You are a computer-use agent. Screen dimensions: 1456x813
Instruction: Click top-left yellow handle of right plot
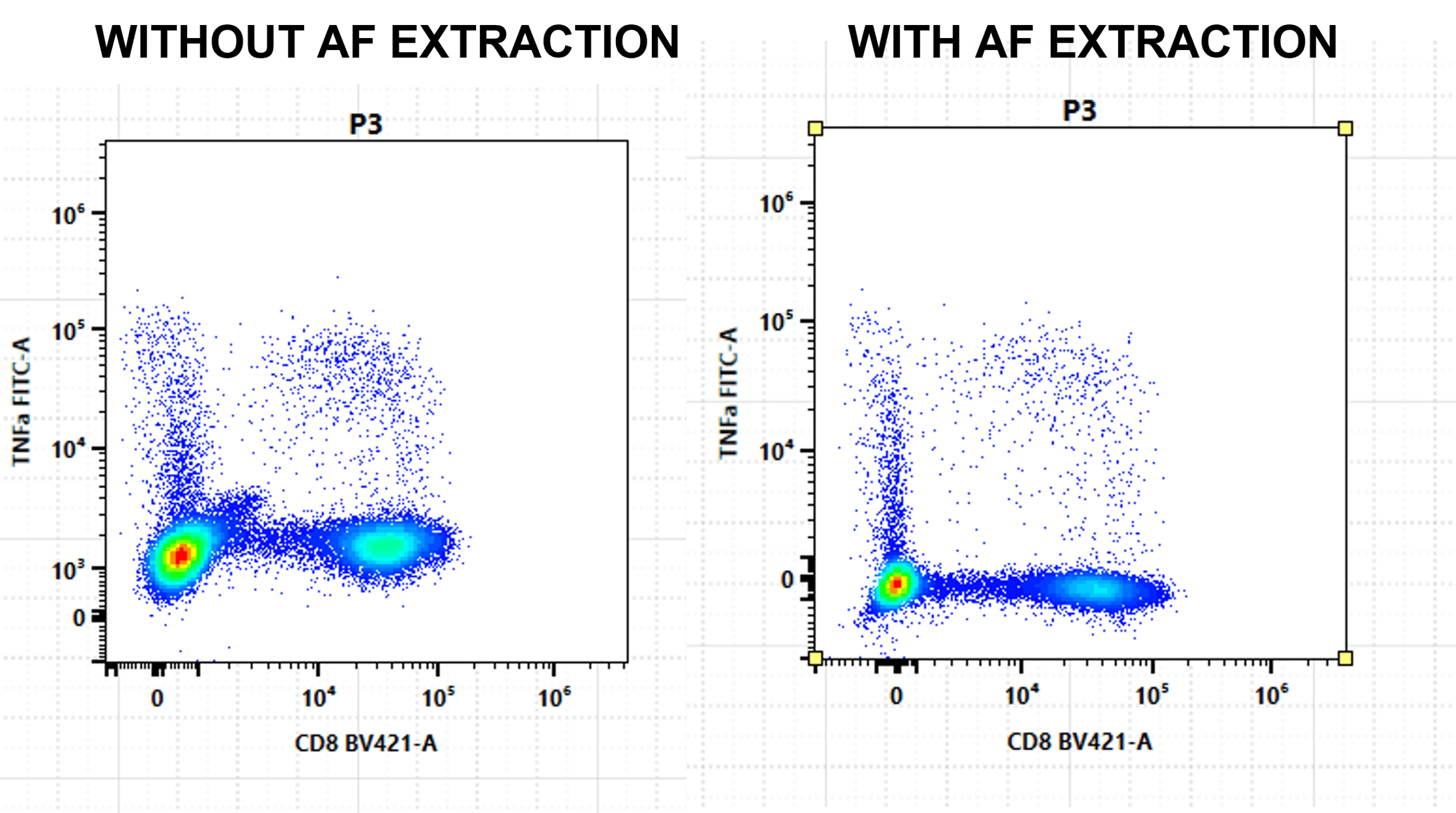(x=815, y=128)
